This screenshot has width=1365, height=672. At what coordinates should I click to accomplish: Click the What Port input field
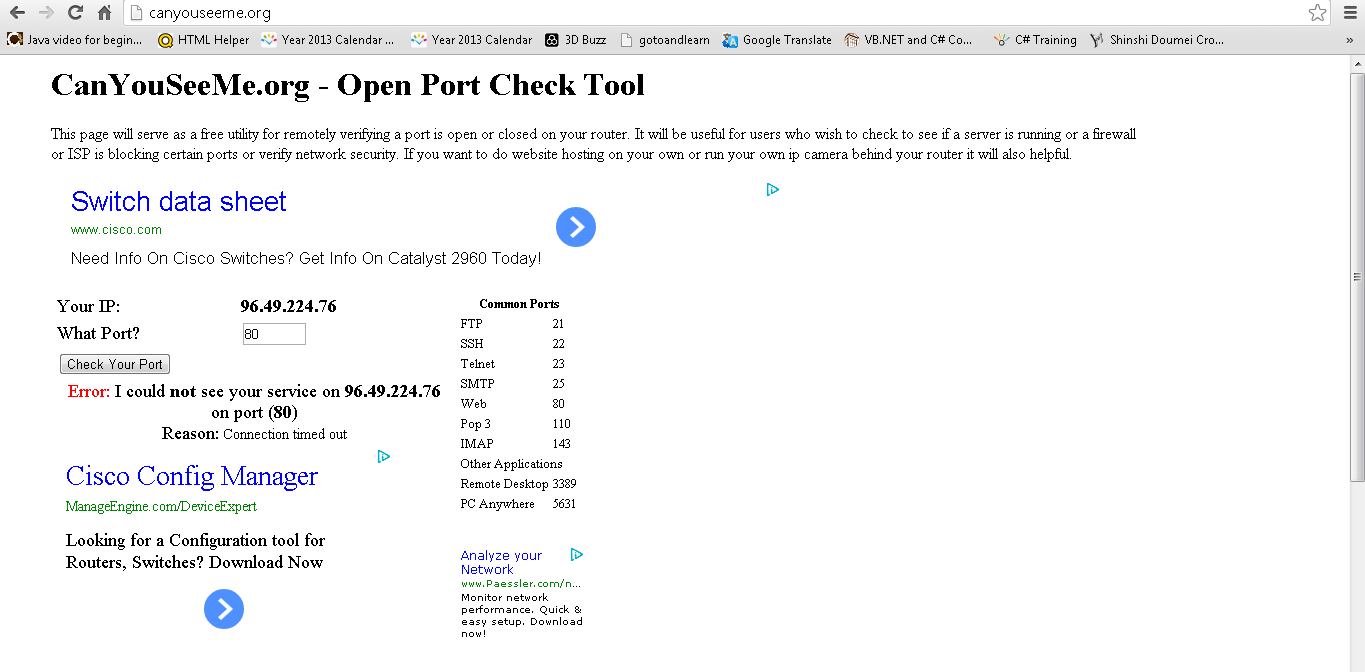pos(274,334)
